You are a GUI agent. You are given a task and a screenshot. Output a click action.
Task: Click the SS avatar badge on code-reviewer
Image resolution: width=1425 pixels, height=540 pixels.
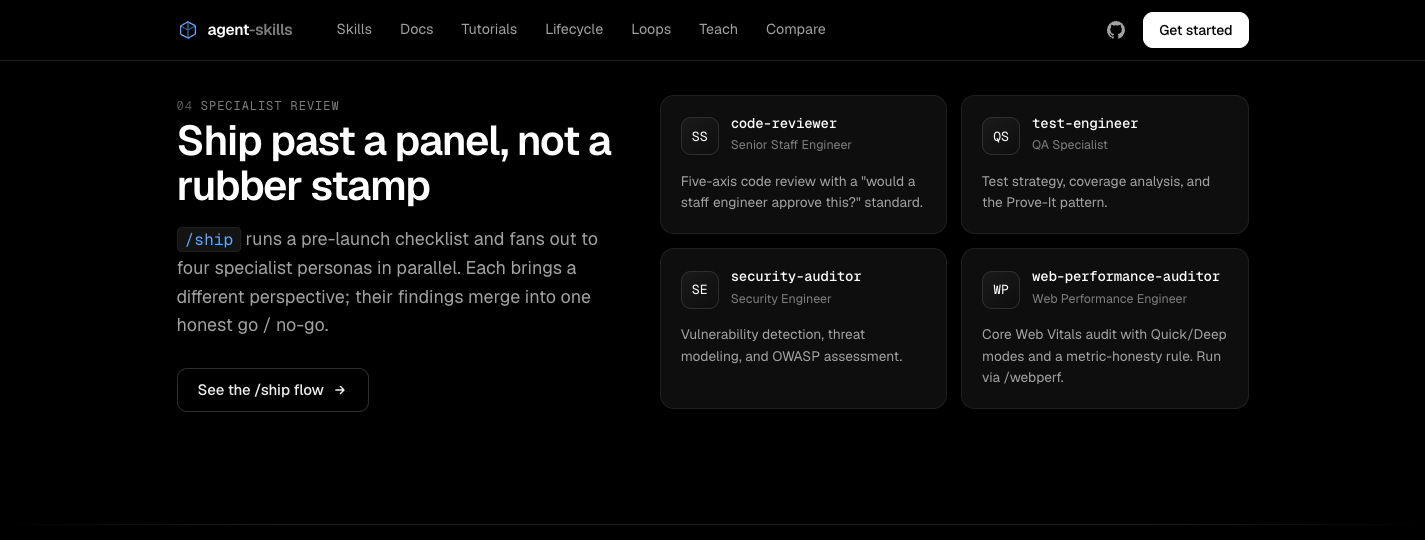[x=700, y=136]
